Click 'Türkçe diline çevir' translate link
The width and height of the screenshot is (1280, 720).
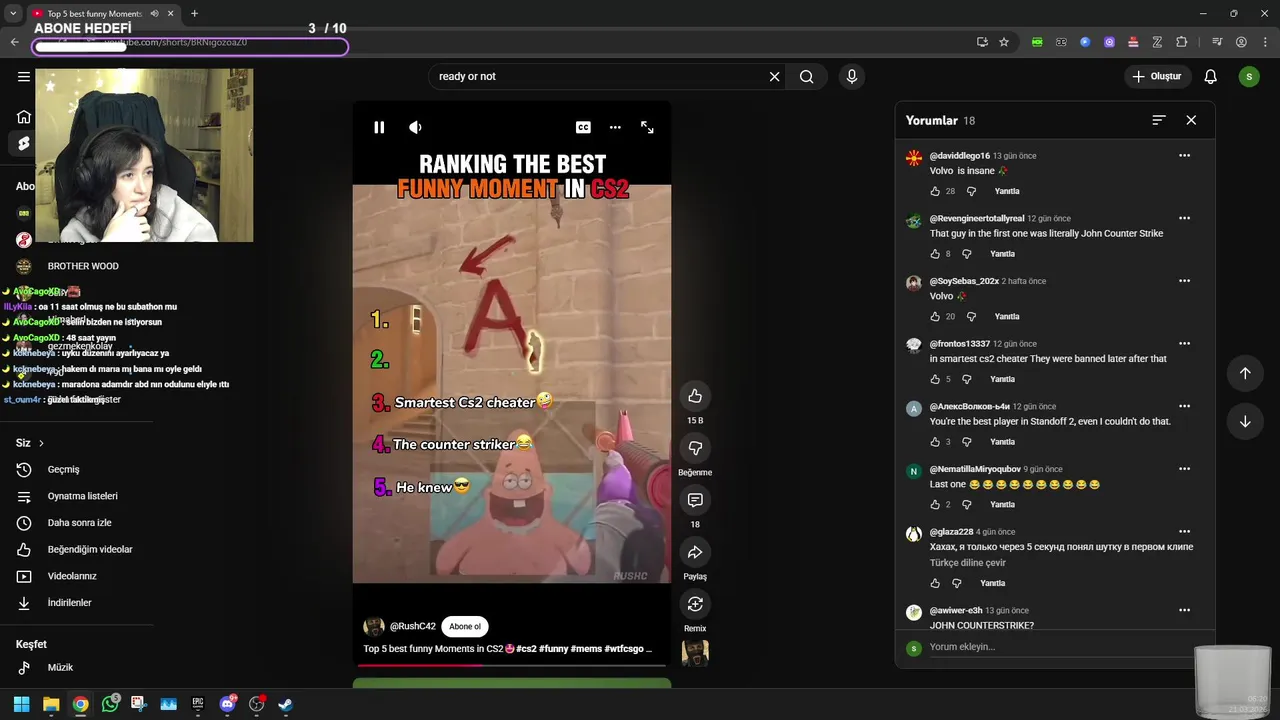coord(967,562)
